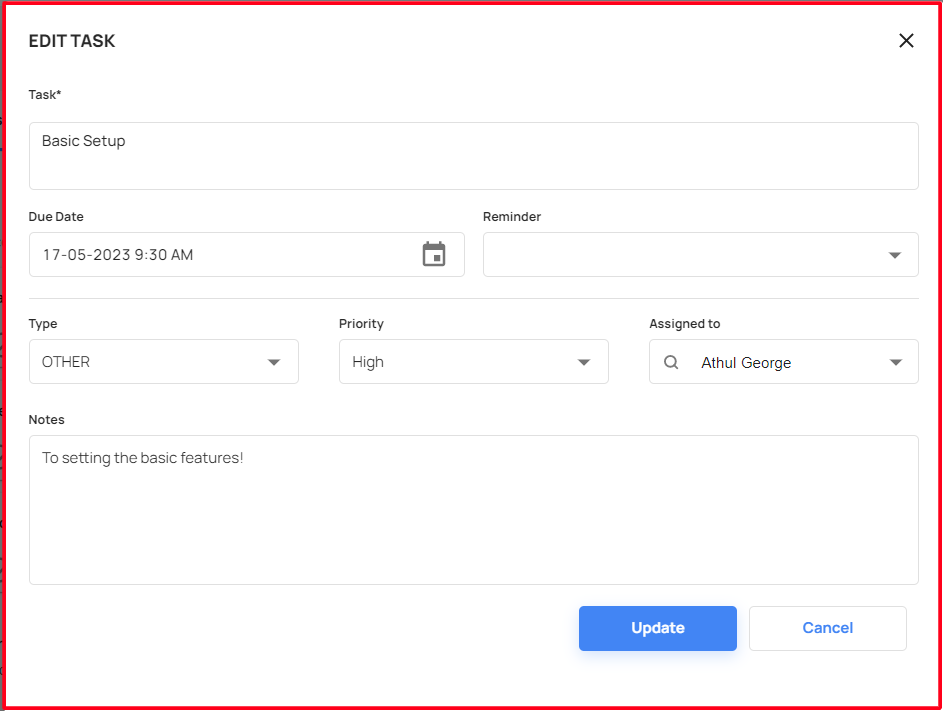This screenshot has height=711, width=943.
Task: Click into the Notes text area
Action: (x=473, y=509)
